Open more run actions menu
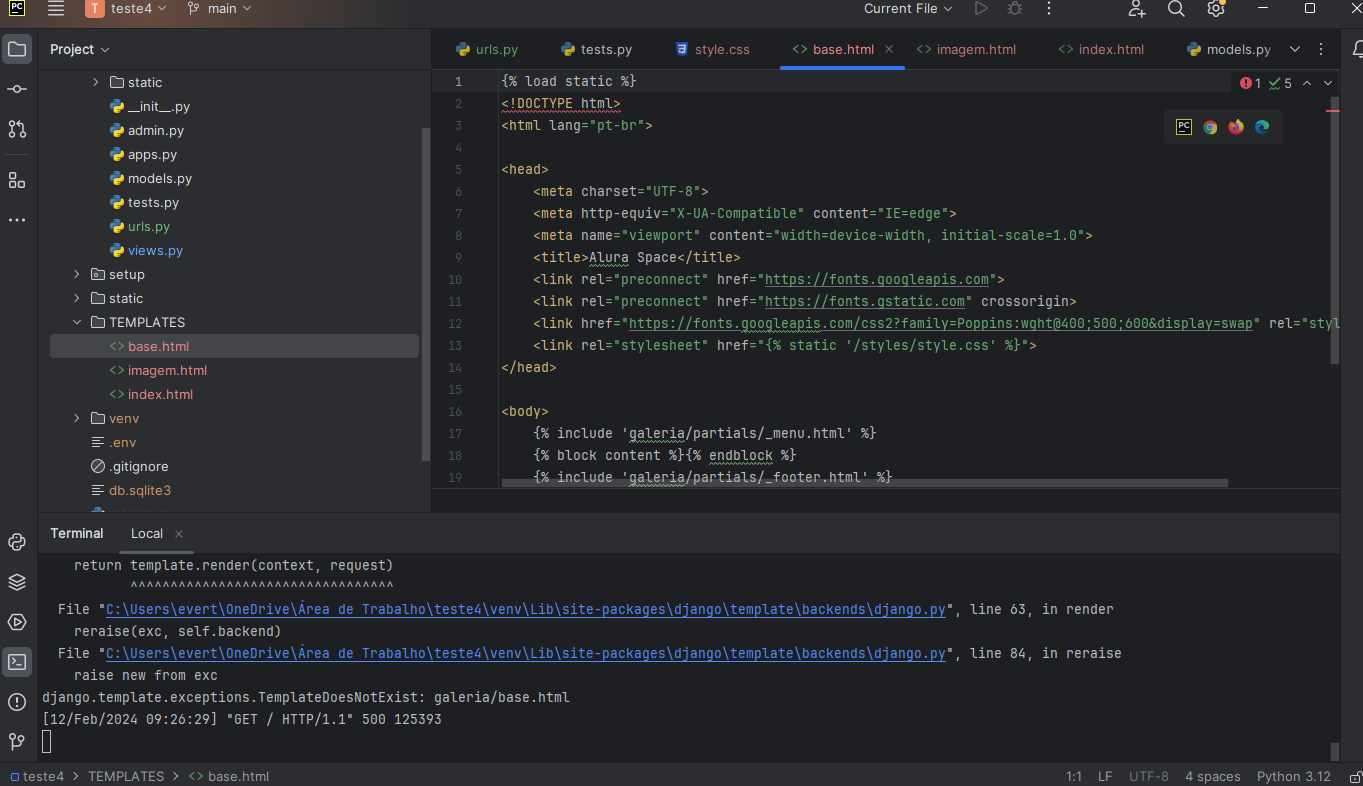Viewport: 1363px width, 786px height. [x=1049, y=9]
